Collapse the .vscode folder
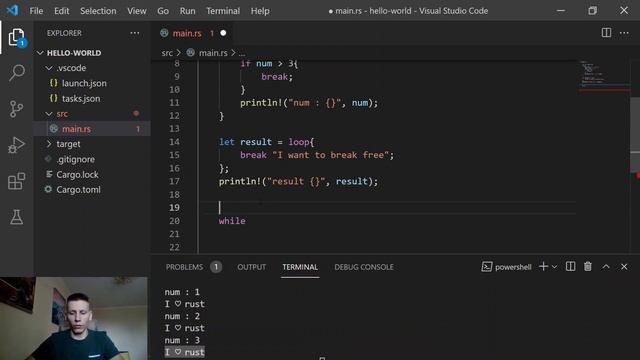Viewport: 640px width, 360px height. click(49, 68)
